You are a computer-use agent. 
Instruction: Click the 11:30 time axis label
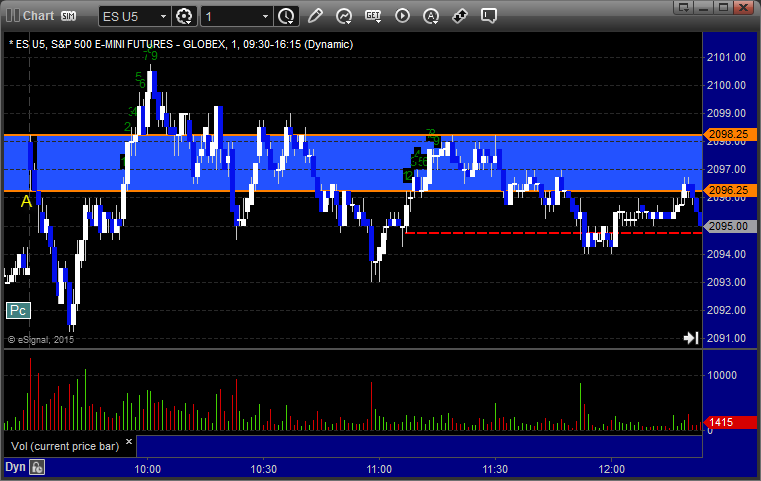pos(495,469)
